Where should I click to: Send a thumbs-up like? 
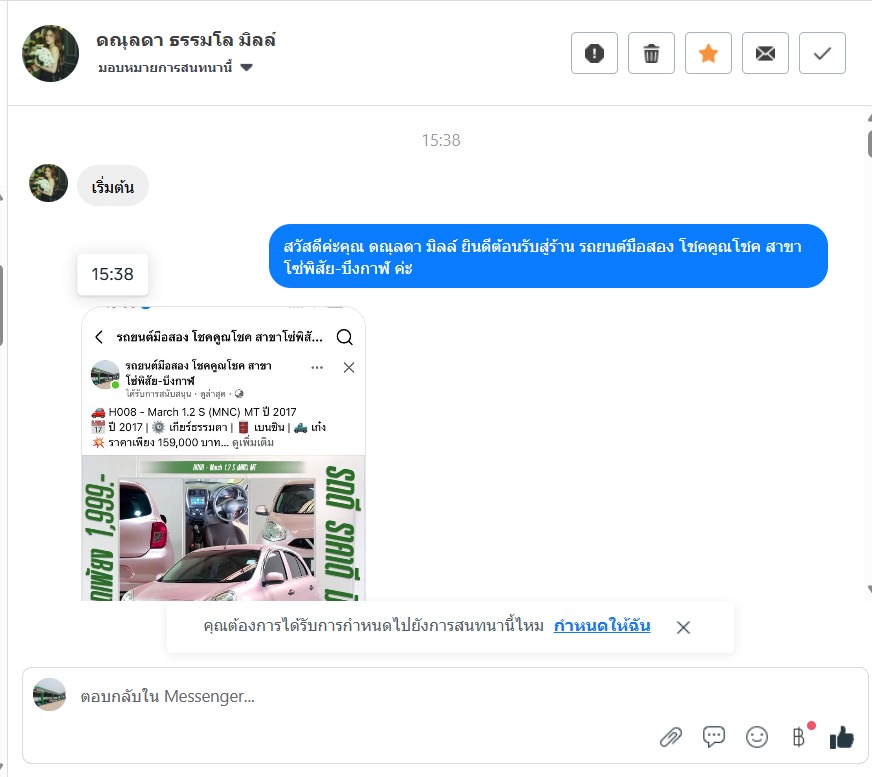click(x=841, y=738)
